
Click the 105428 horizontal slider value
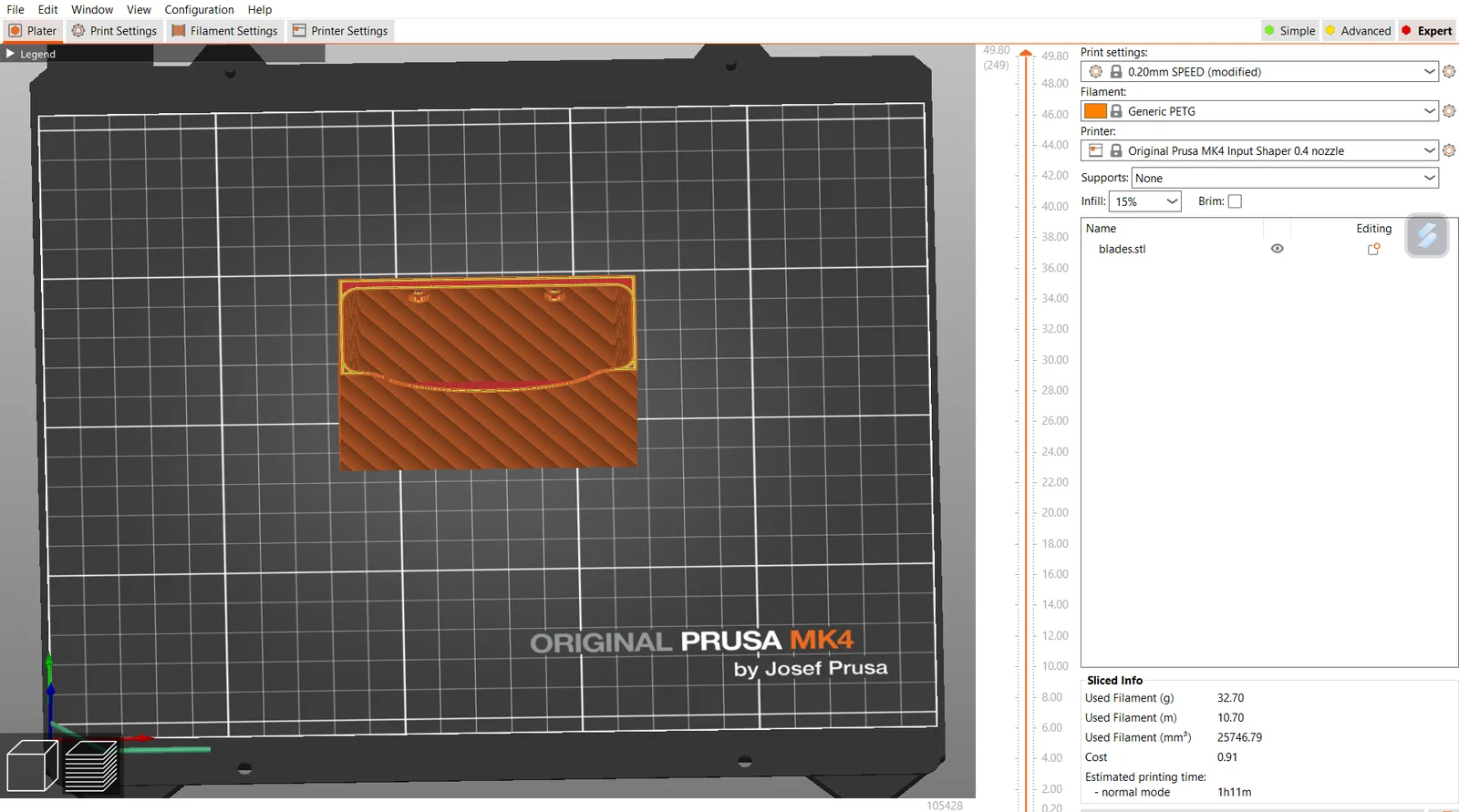tap(945, 806)
